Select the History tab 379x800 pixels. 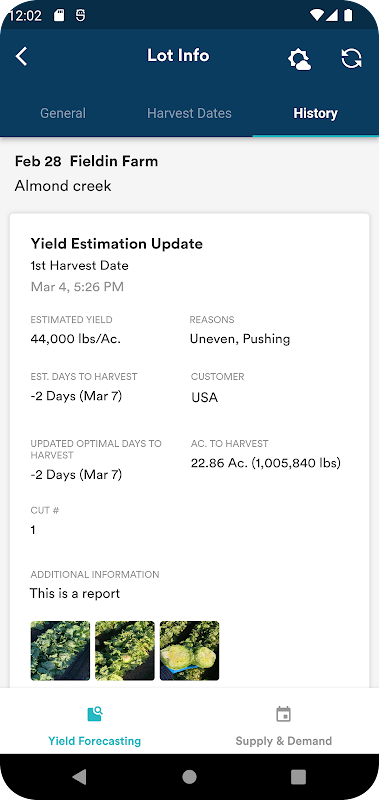pos(315,113)
